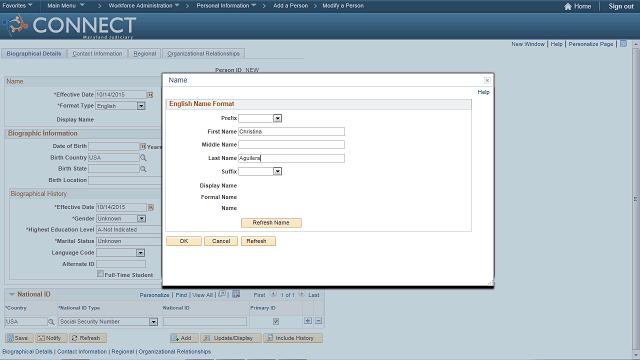Look up National ID Country magnifier
This screenshot has height=360, width=640.
pos(51,322)
